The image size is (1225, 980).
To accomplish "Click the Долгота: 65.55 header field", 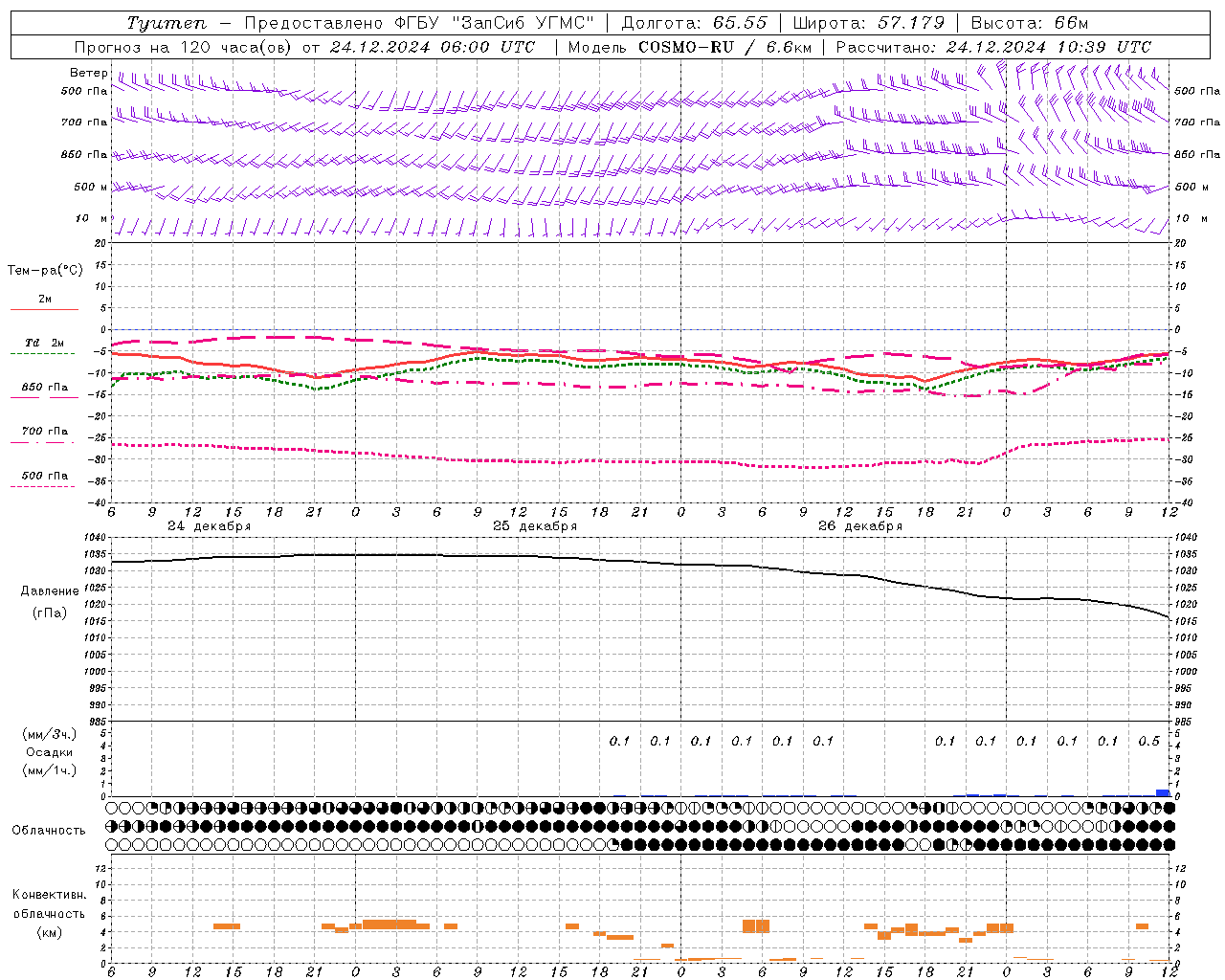I will (695, 23).
